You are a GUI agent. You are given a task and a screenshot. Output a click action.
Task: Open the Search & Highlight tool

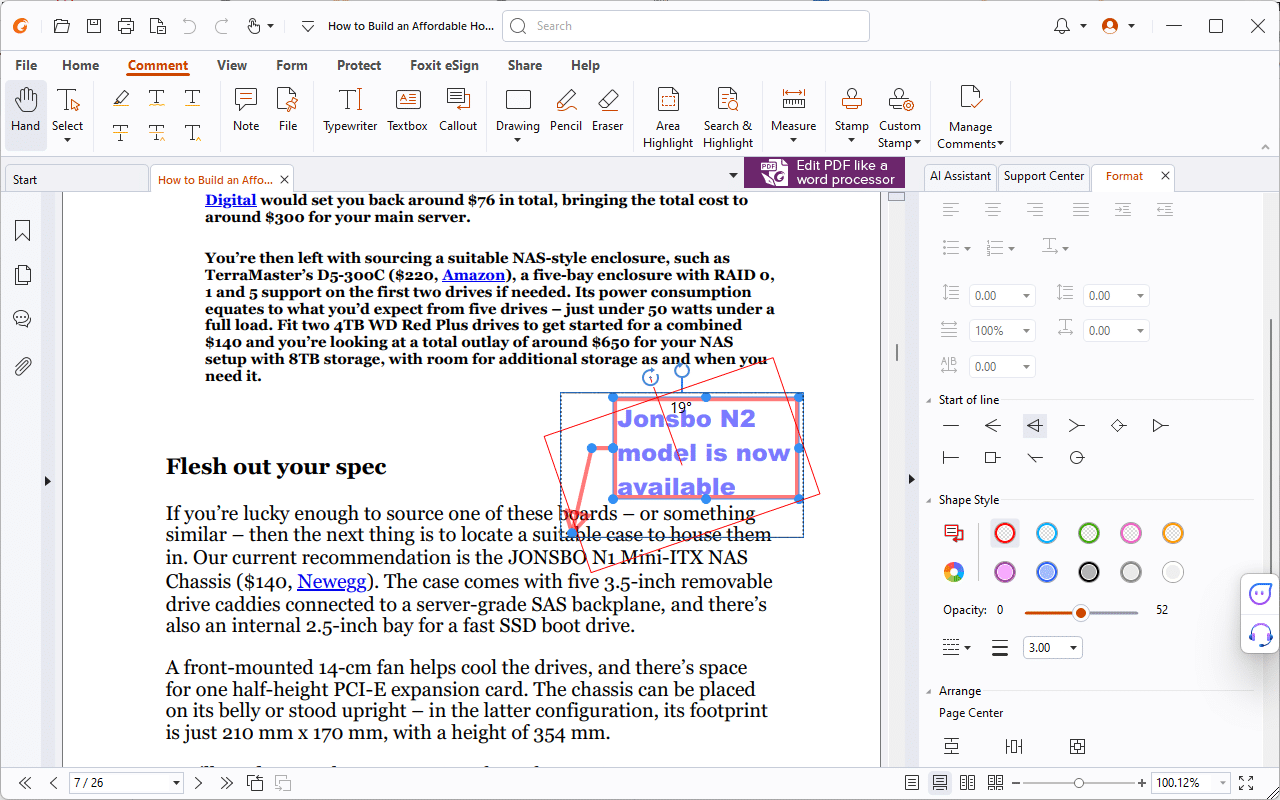click(x=727, y=110)
